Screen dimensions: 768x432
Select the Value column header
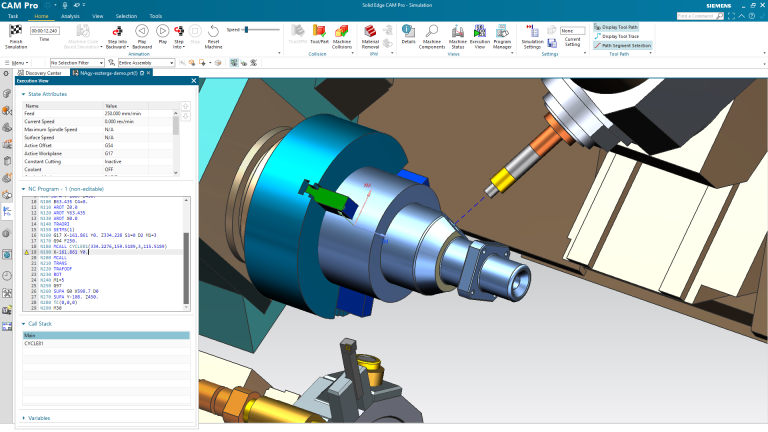tap(125, 106)
